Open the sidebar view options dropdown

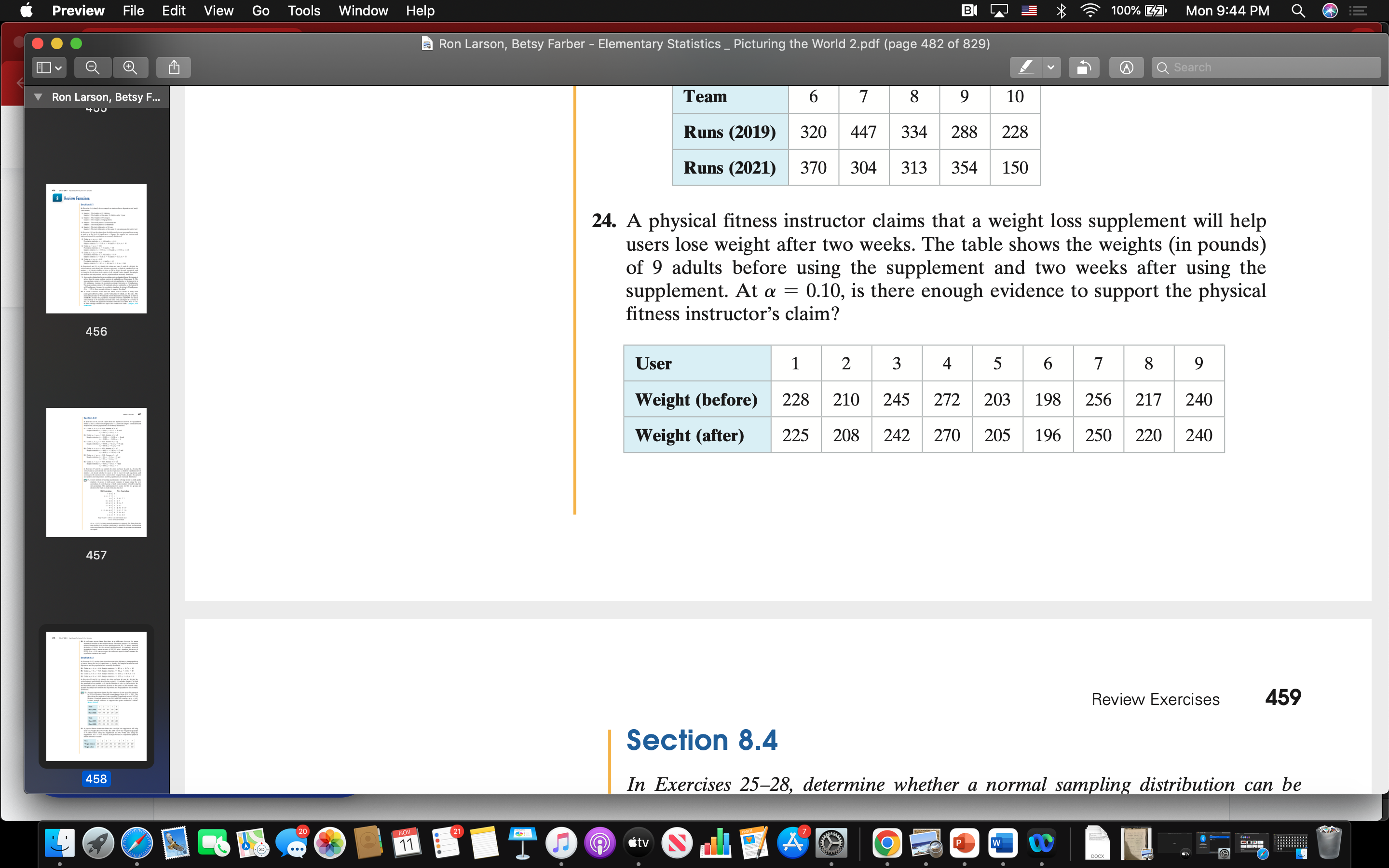pos(48,67)
